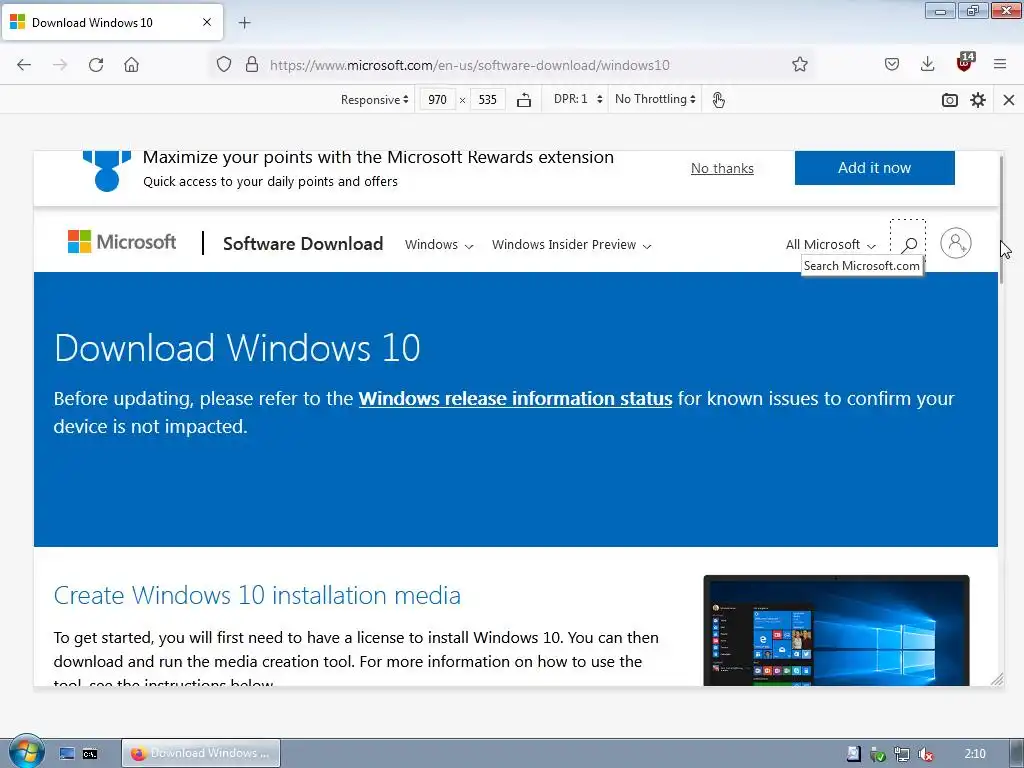Open the Downloads panel icon
The image size is (1024, 768).
click(927, 64)
